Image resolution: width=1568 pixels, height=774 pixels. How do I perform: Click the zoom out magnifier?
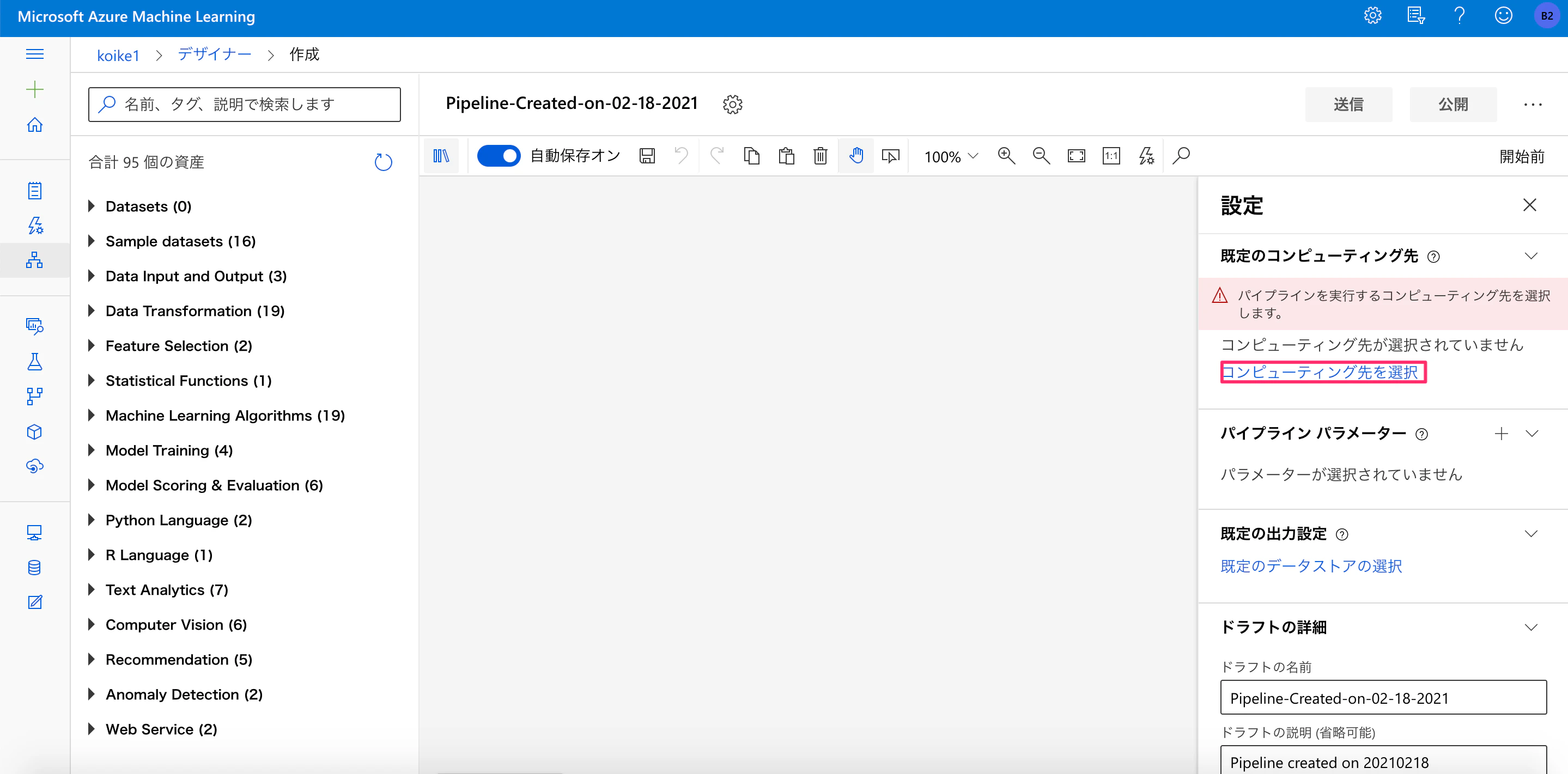1042,156
